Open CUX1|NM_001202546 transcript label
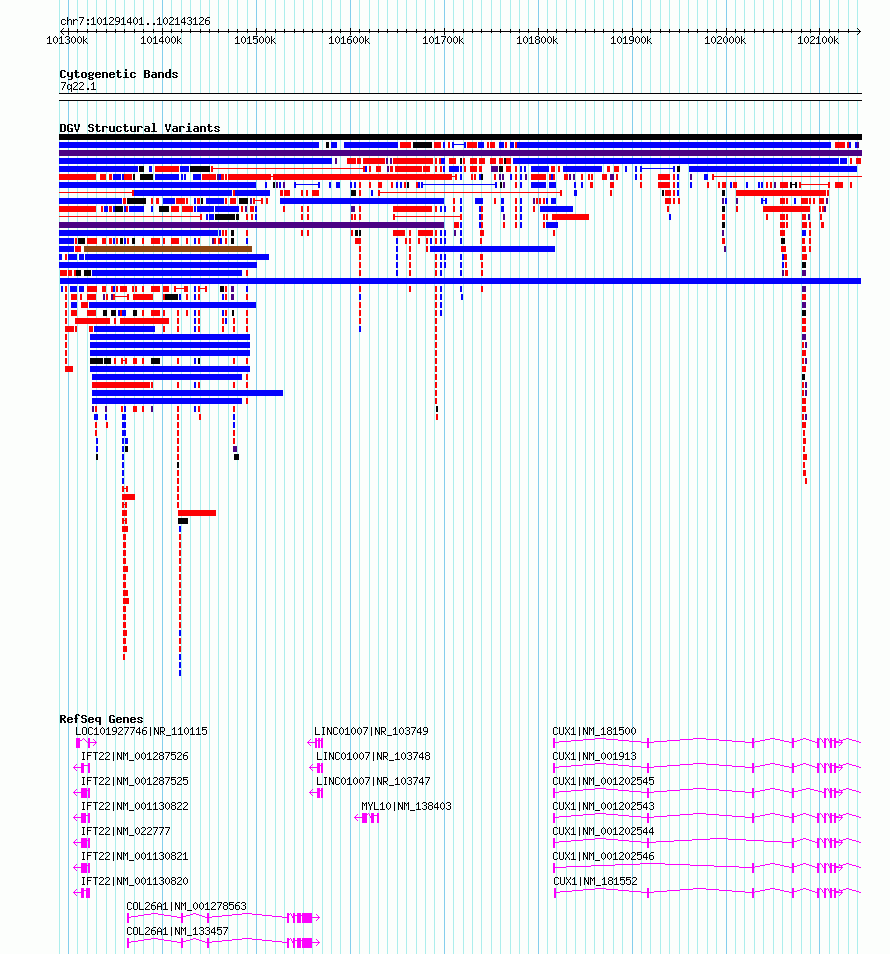 click(603, 856)
